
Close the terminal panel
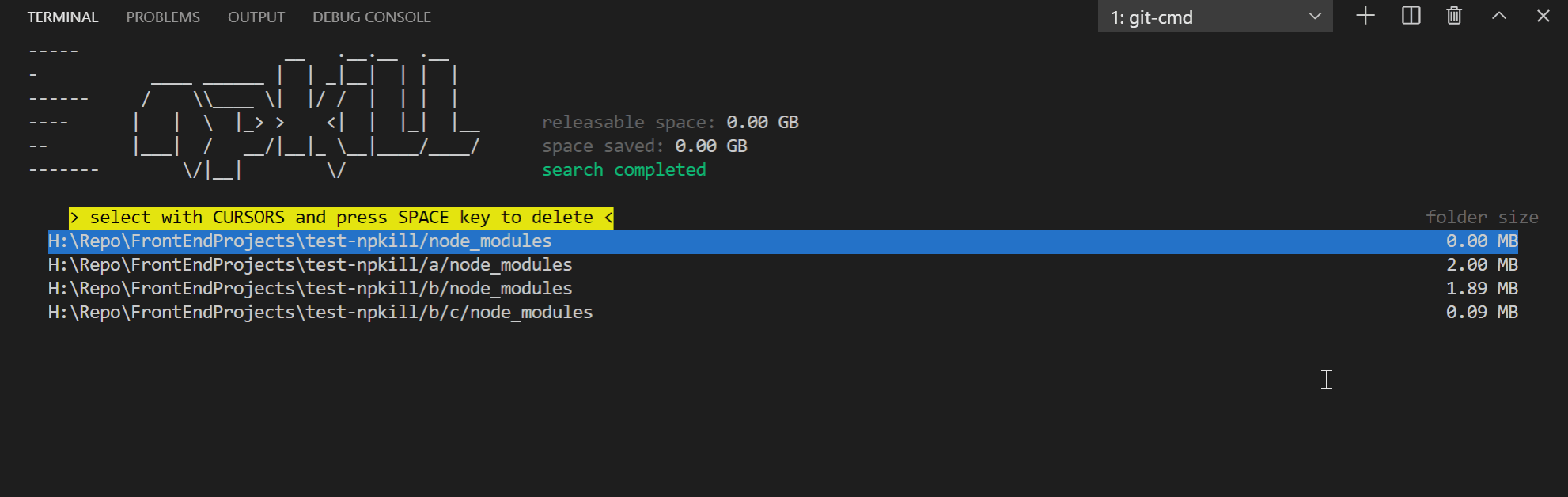pyautogui.click(x=1543, y=16)
